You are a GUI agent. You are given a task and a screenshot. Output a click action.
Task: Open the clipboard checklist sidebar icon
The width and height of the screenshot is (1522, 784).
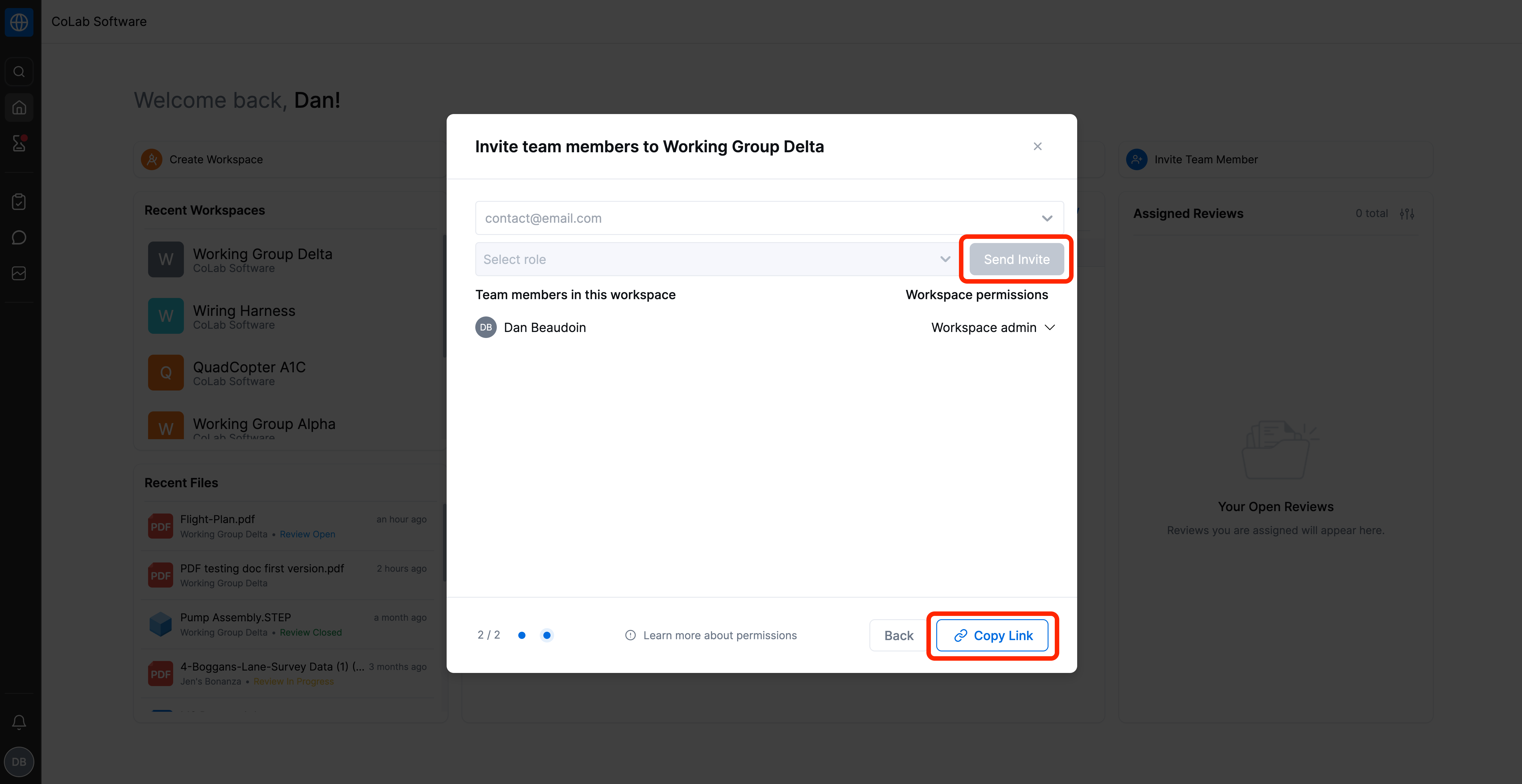click(19, 202)
